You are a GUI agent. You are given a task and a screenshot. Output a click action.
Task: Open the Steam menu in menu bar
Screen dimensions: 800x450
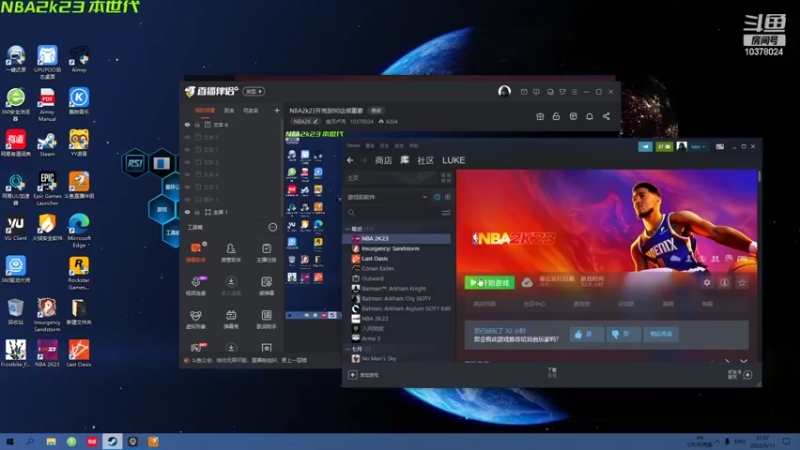[x=353, y=146]
